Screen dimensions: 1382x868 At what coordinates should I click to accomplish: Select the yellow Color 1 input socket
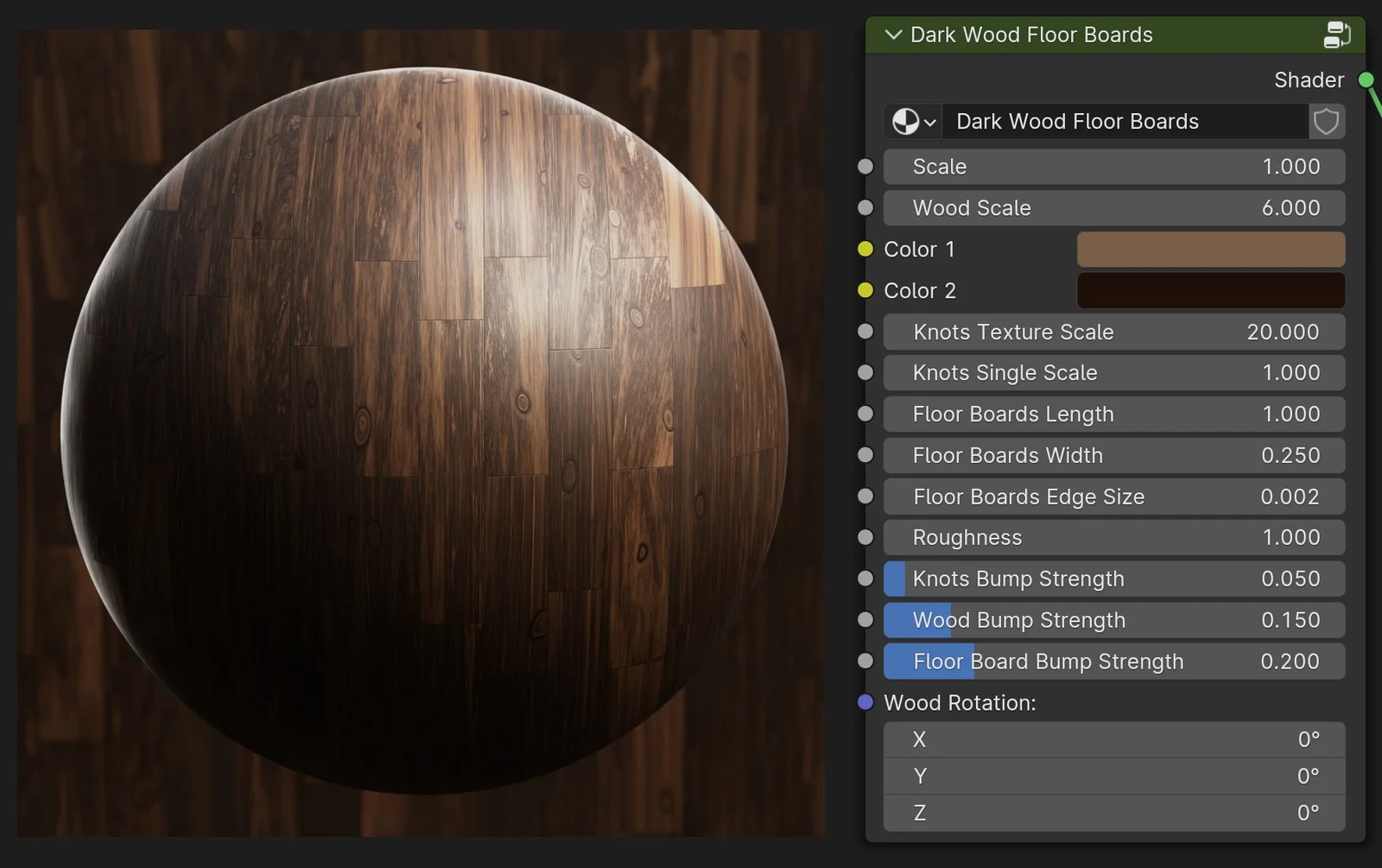click(x=865, y=249)
